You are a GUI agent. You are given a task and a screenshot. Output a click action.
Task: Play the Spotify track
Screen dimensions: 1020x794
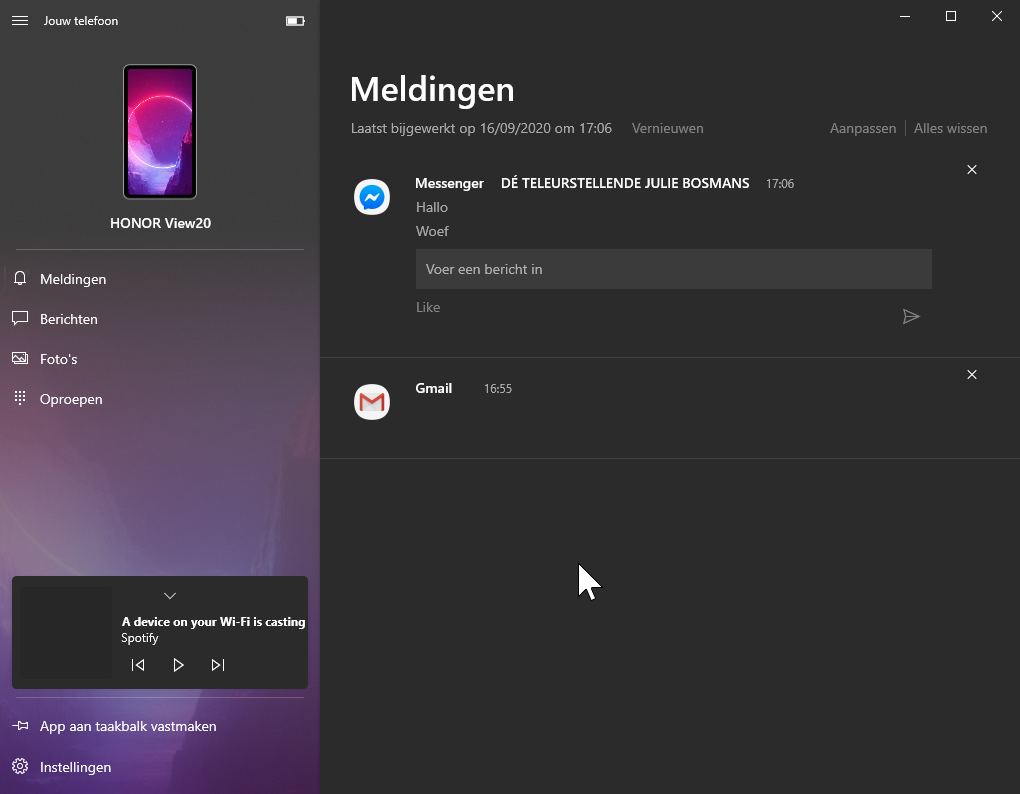pyautogui.click(x=178, y=665)
